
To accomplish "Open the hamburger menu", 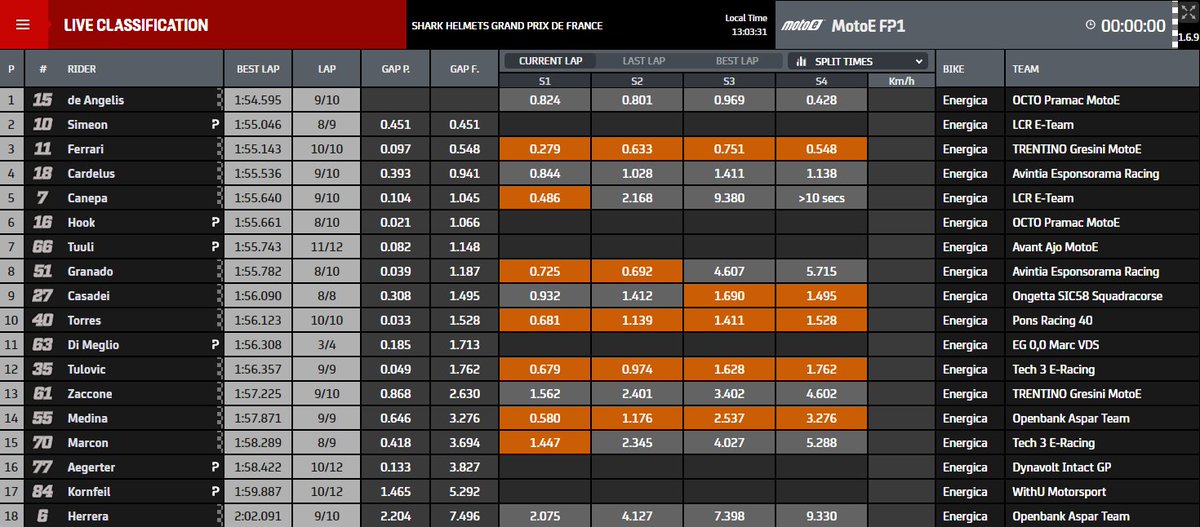I will [x=23, y=25].
